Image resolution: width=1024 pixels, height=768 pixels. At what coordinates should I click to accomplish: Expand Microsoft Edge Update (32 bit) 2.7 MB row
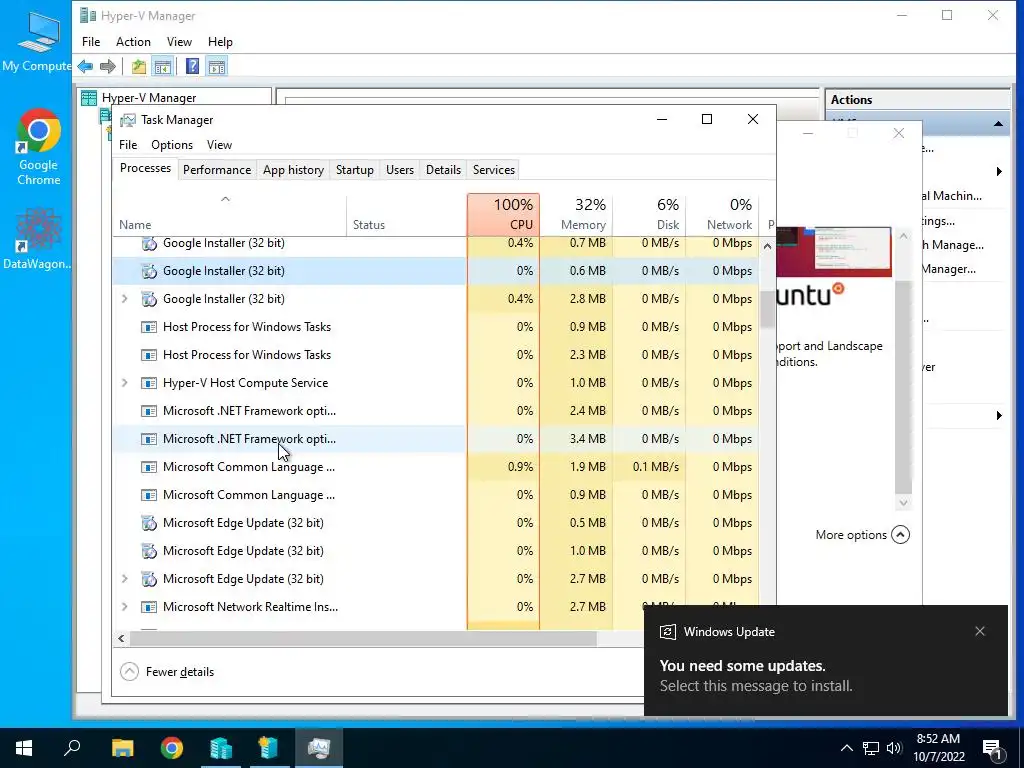click(x=124, y=579)
